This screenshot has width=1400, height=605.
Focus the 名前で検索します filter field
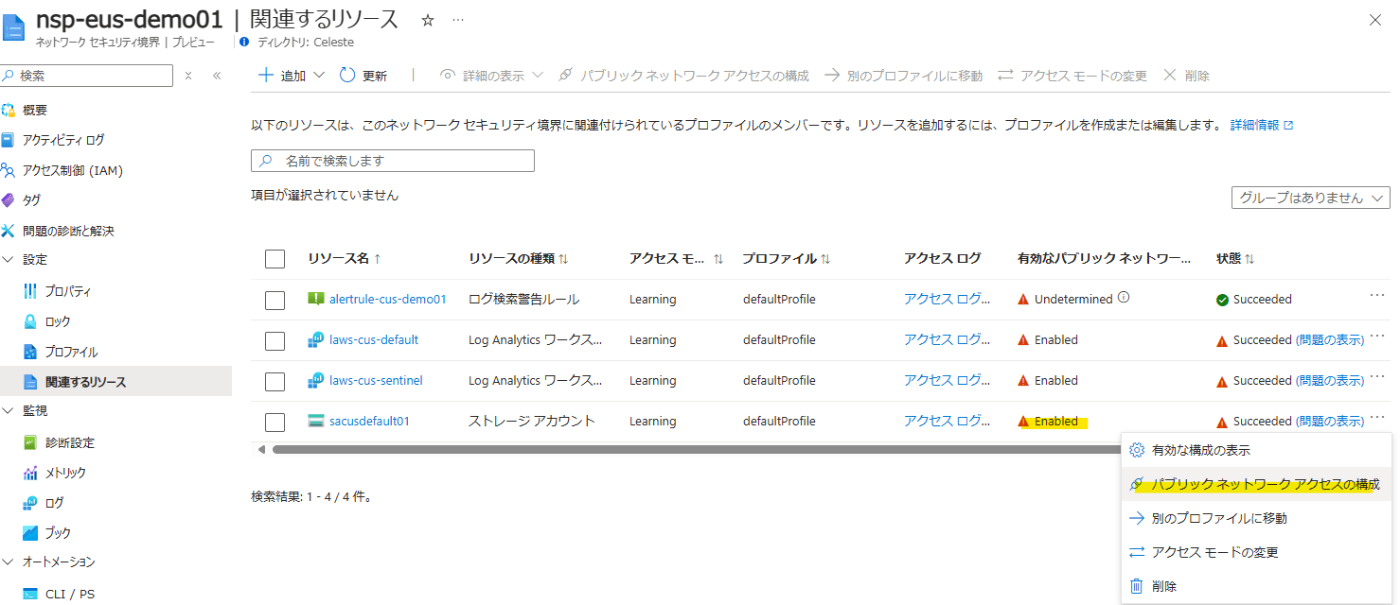(393, 160)
